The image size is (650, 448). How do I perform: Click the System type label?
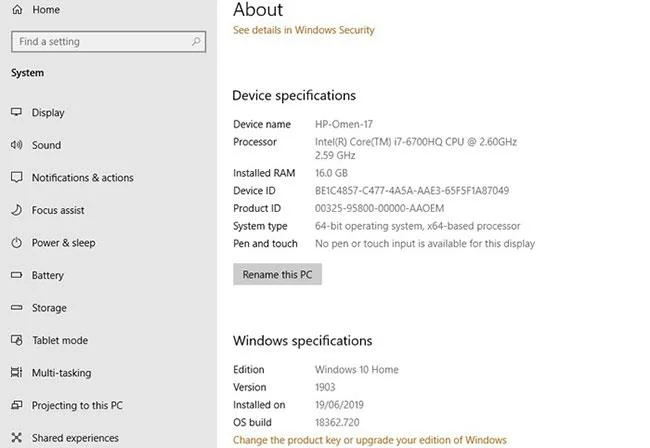[x=260, y=226]
